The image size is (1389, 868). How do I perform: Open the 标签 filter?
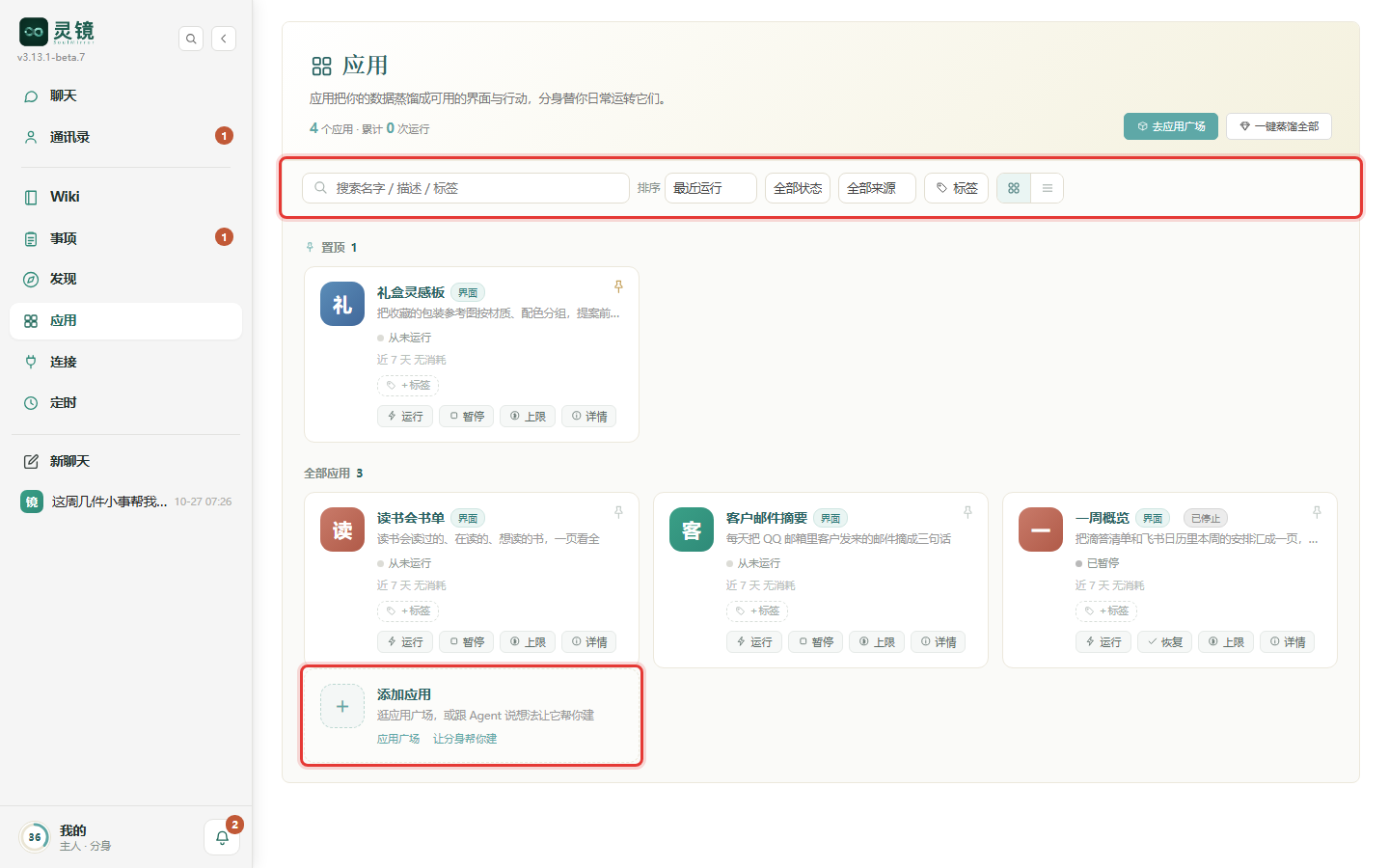pos(957,188)
